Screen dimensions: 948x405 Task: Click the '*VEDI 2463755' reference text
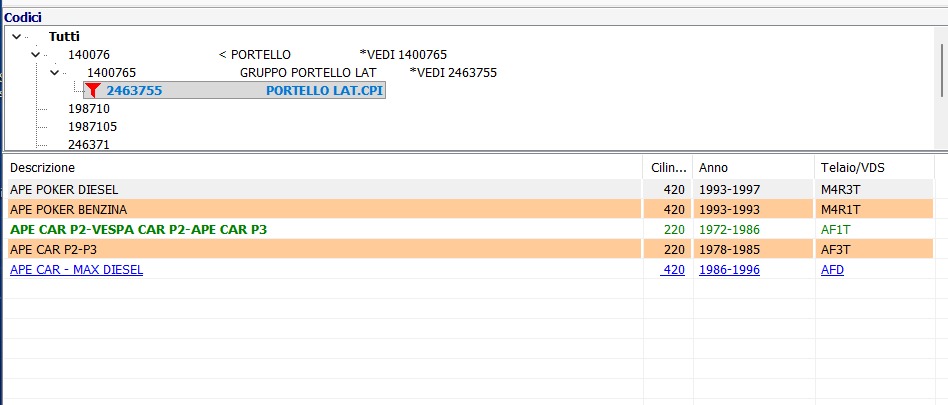coord(453,73)
